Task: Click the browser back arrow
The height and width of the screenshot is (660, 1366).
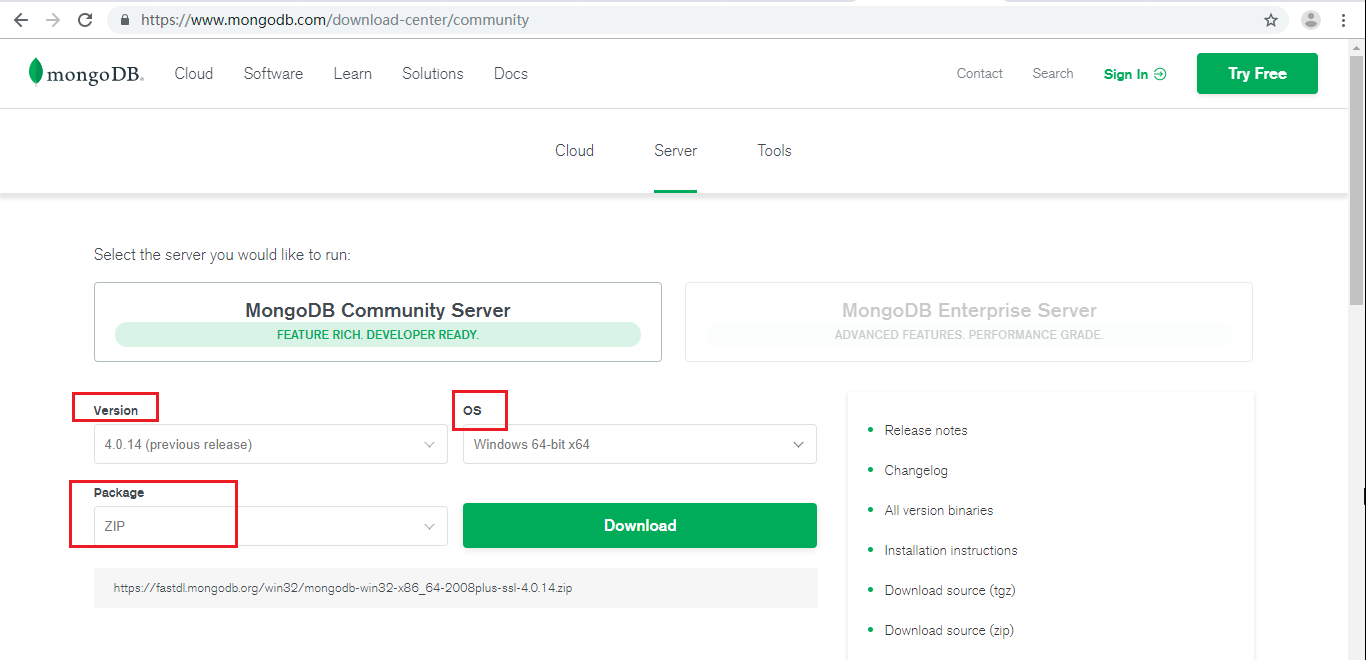Action: click(x=21, y=19)
